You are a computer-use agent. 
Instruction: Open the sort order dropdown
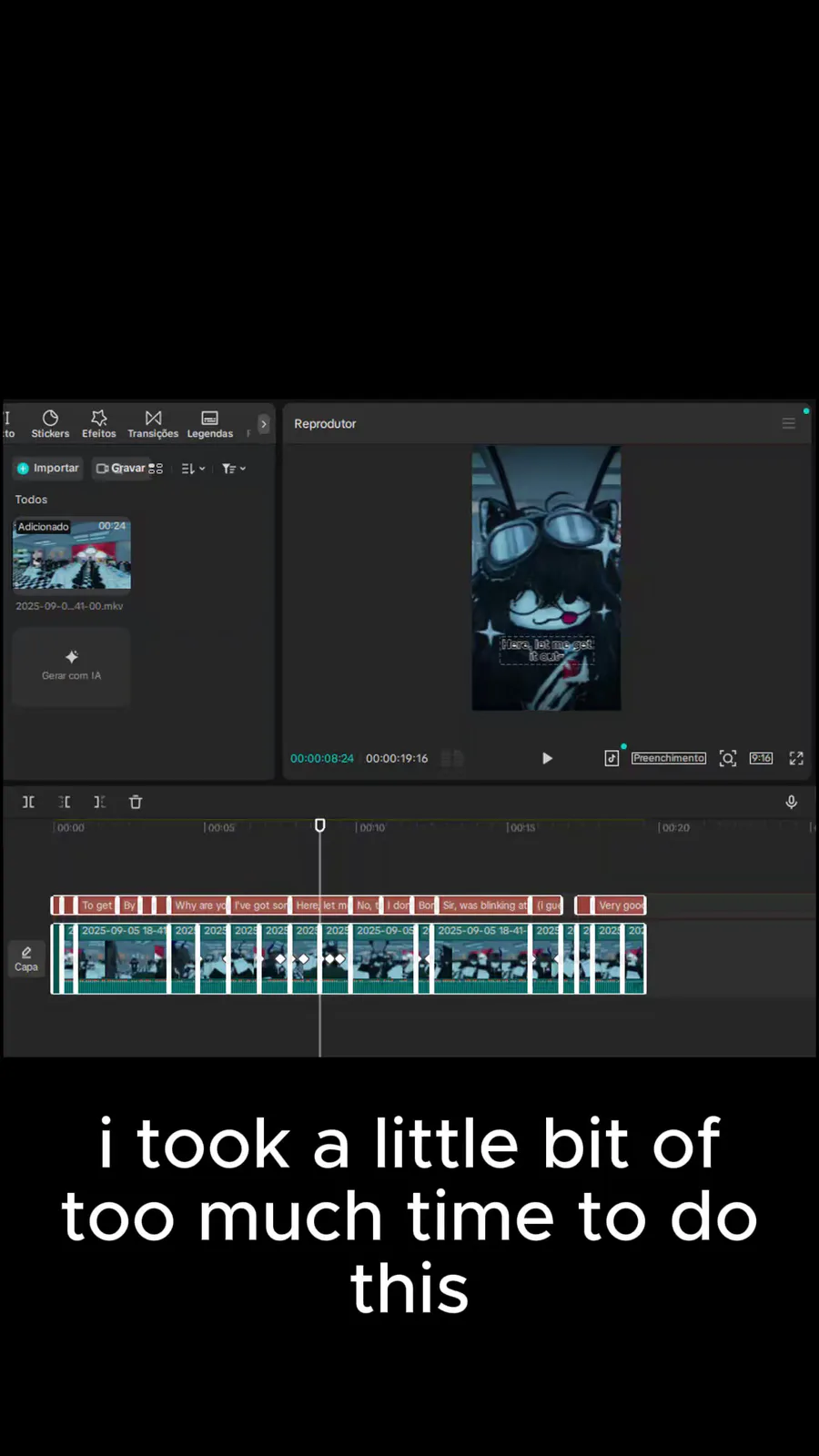point(193,469)
